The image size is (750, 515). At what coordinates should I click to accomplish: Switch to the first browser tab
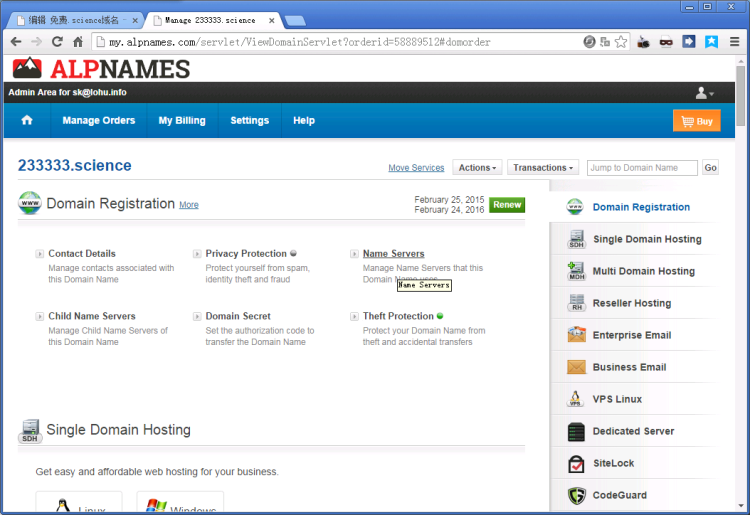[76, 20]
